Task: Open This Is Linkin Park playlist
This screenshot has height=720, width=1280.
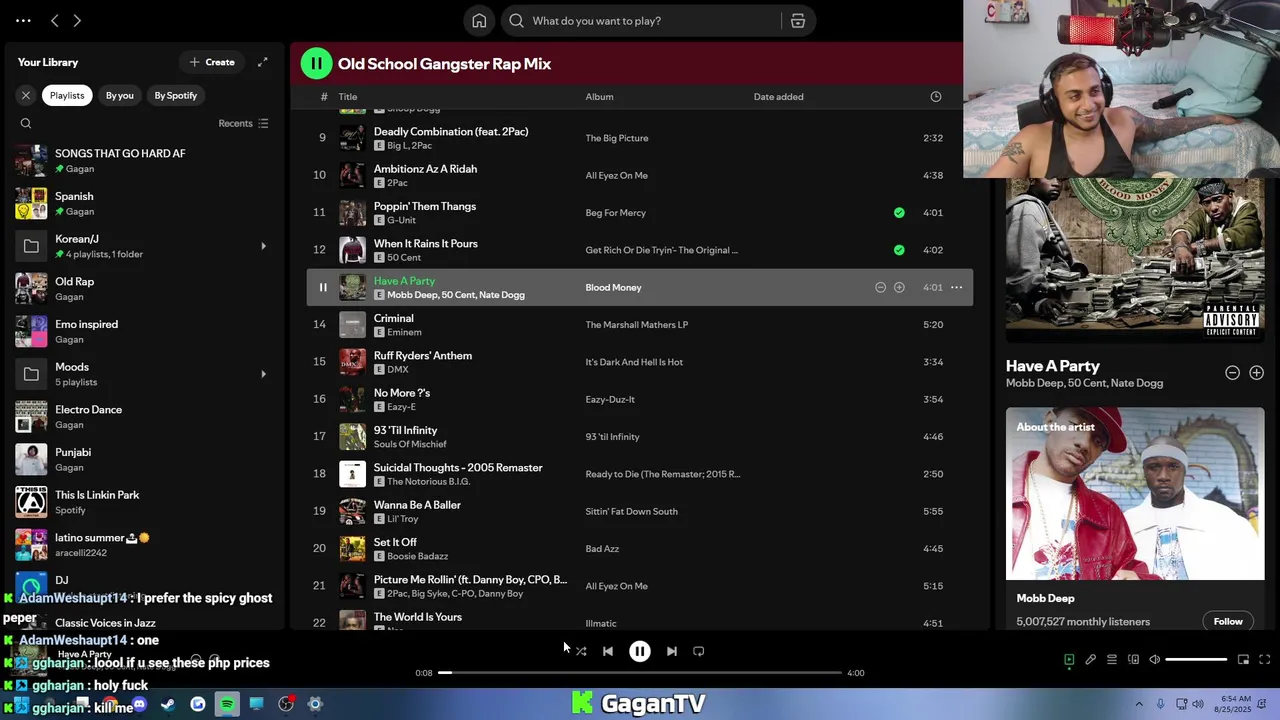Action: coord(145,502)
